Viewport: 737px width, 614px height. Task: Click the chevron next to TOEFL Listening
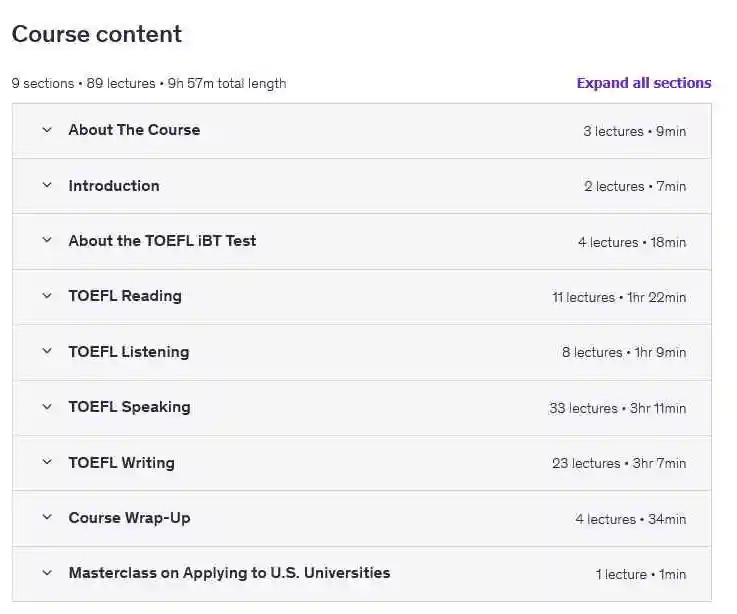point(46,352)
